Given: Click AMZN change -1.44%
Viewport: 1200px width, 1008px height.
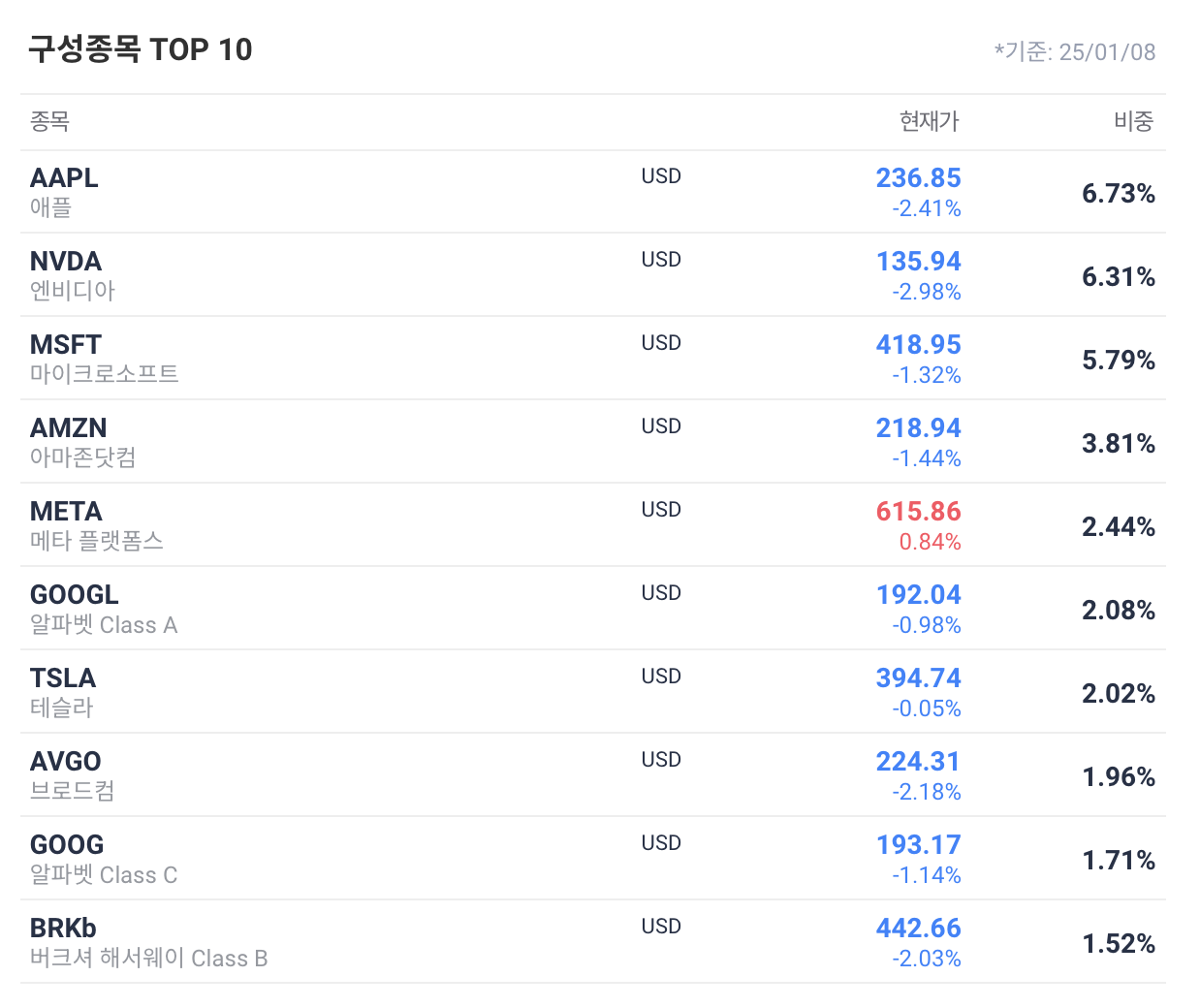Looking at the screenshot, I should pyautogui.click(x=927, y=458).
